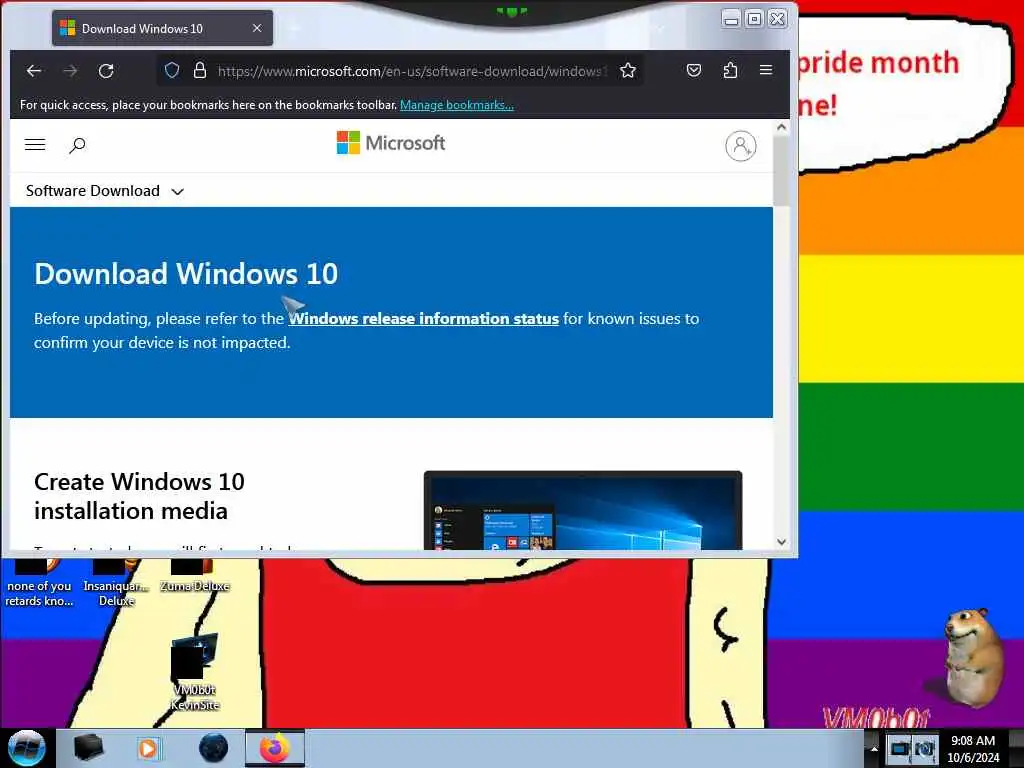The image size is (1024, 768).
Task: Open the media player taskbar icon
Action: tap(148, 748)
